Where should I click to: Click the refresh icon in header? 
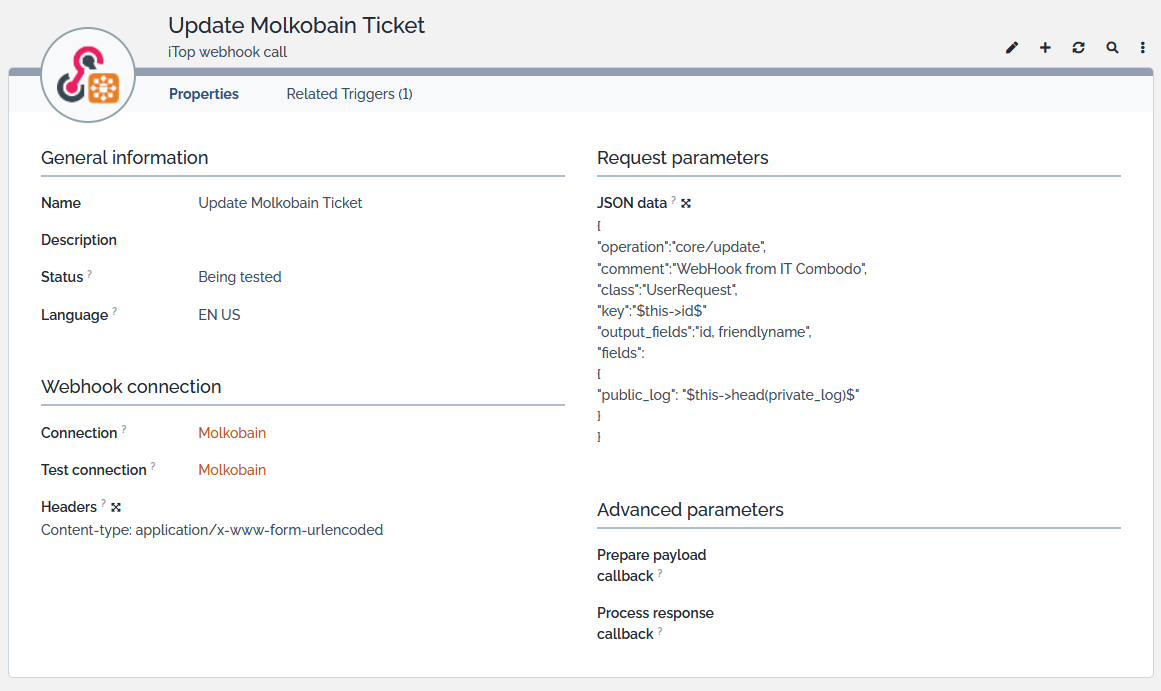1078,48
